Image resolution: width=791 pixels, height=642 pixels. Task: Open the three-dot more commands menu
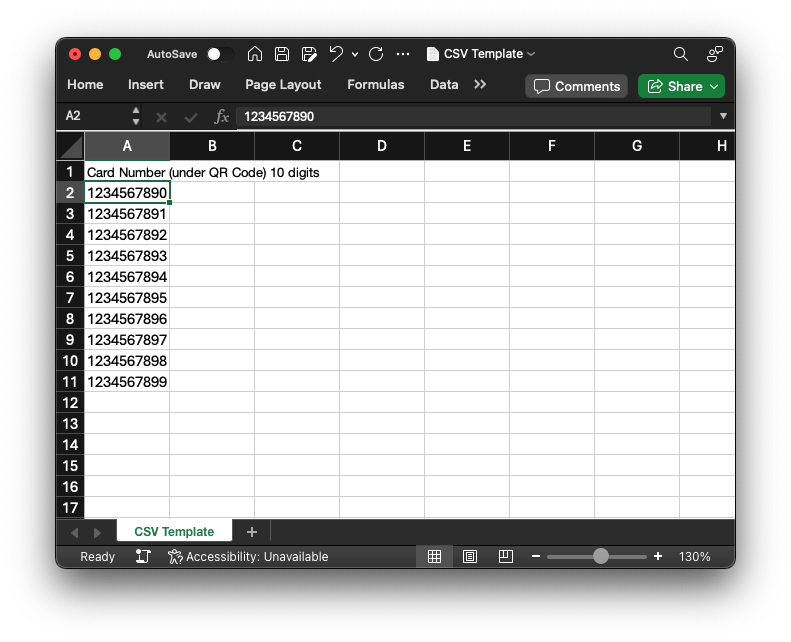[x=403, y=54]
